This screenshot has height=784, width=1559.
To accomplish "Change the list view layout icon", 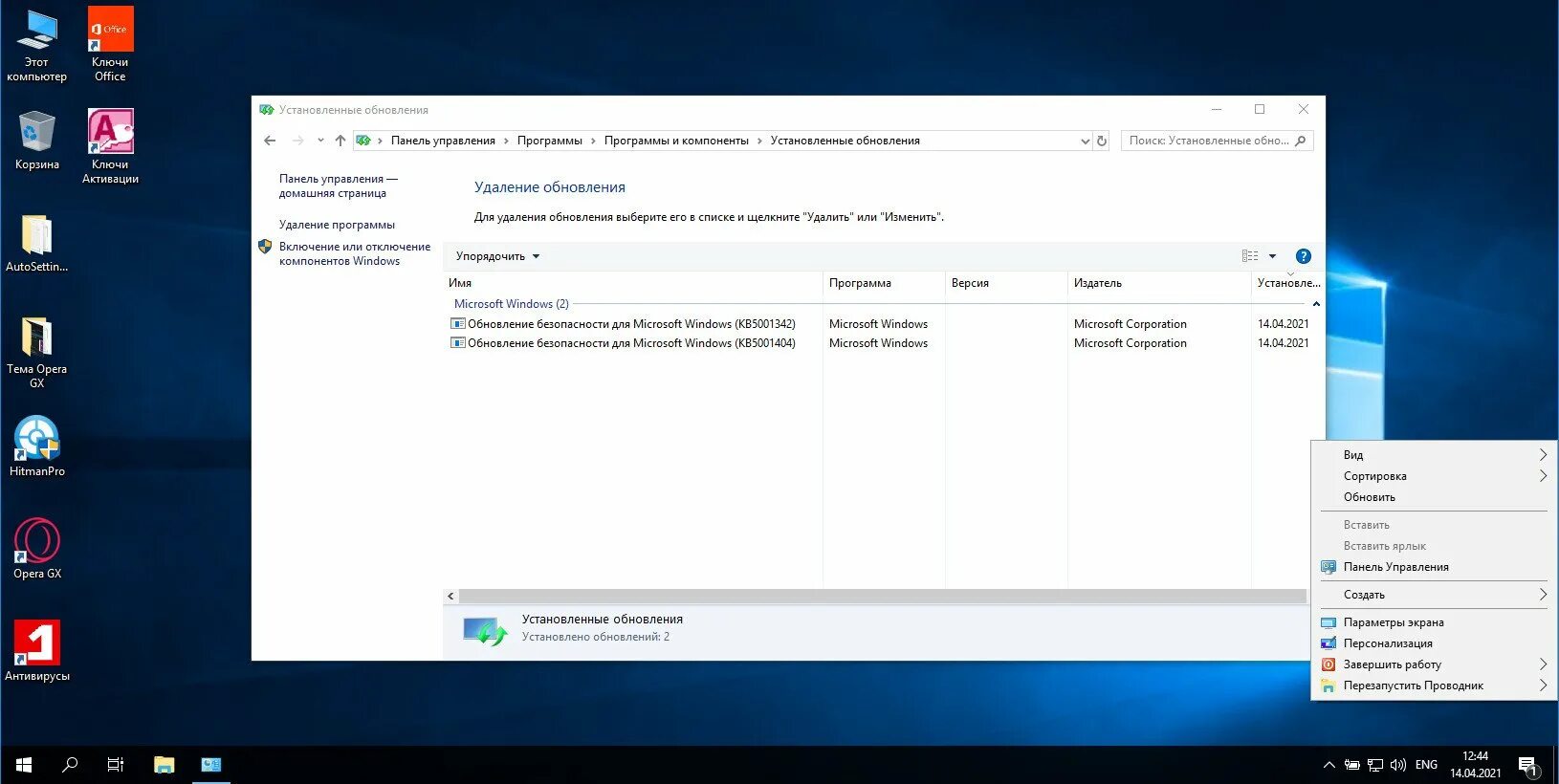I will [1249, 256].
